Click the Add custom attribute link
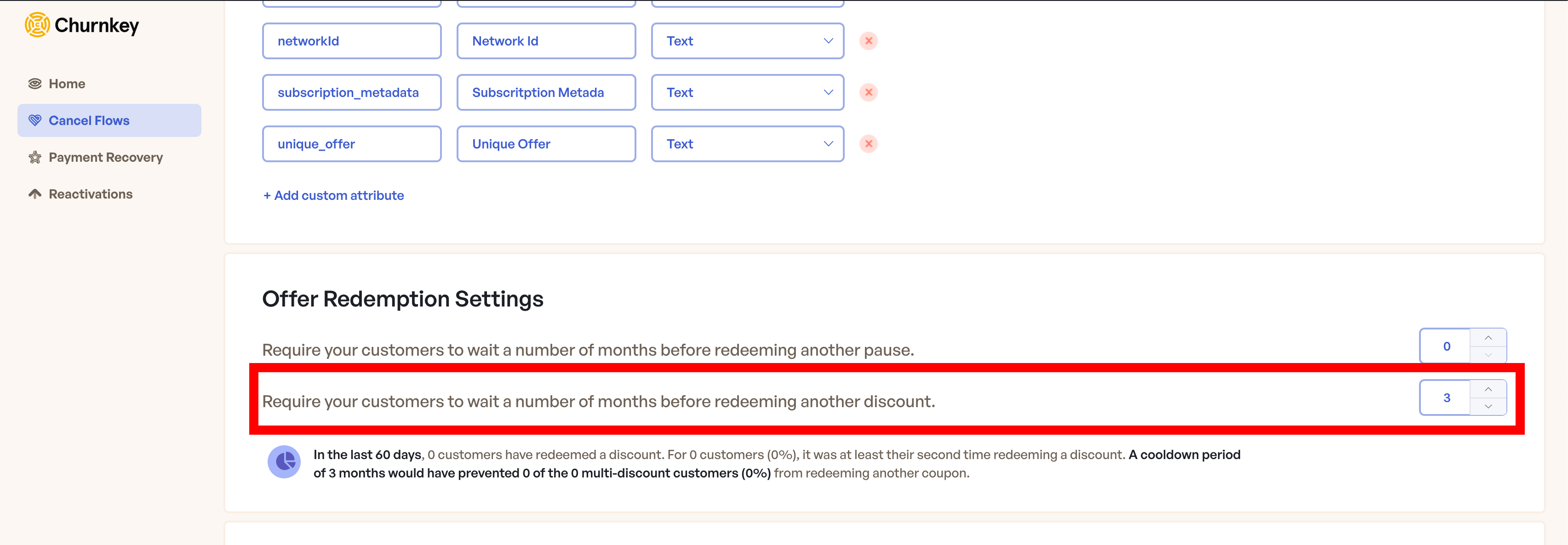 click(x=333, y=195)
